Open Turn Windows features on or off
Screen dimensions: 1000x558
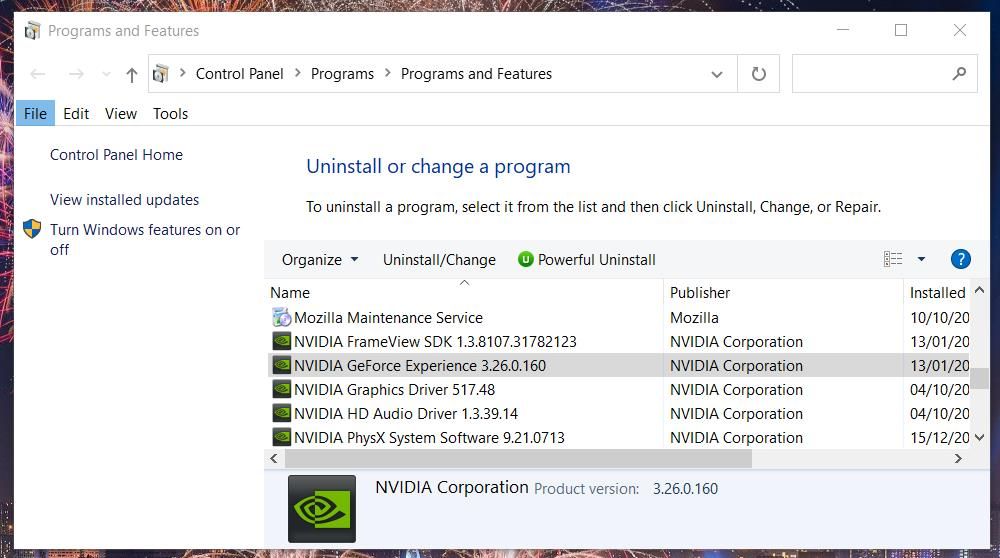pyautogui.click(x=145, y=239)
